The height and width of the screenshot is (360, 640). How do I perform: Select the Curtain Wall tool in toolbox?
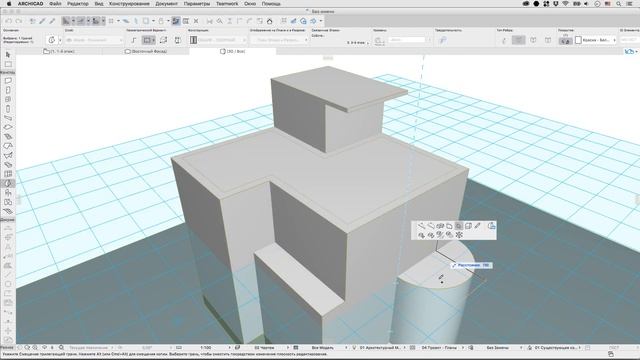click(x=8, y=174)
